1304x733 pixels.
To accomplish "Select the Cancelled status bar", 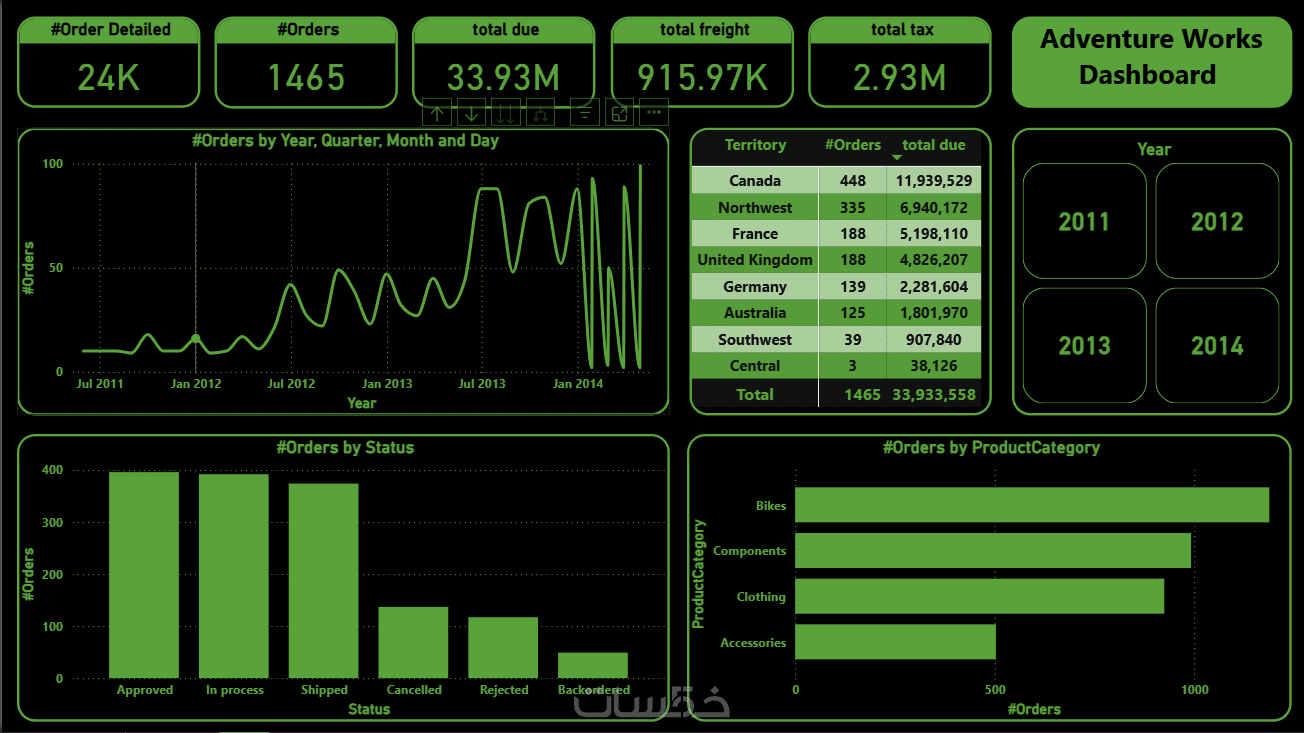I will tap(413, 642).
